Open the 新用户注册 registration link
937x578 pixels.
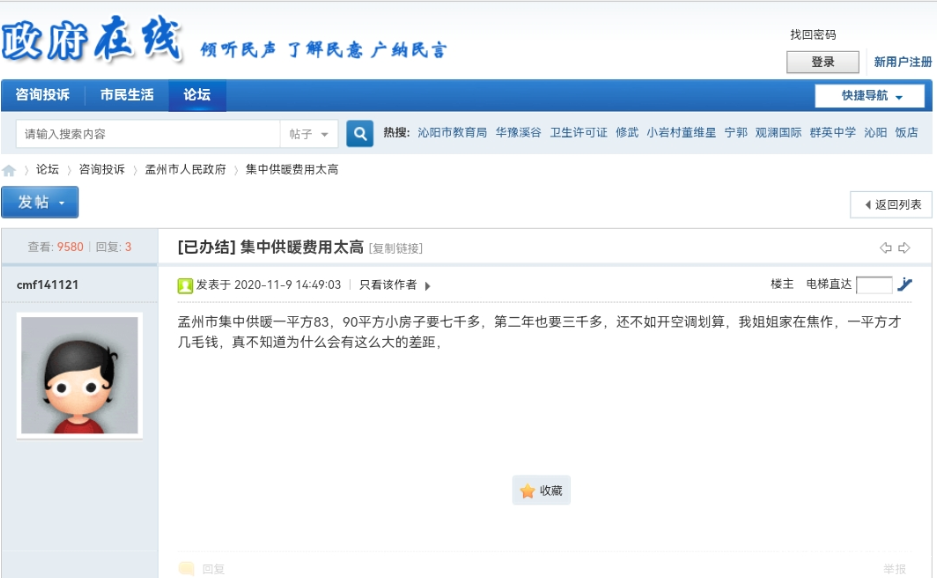click(x=902, y=62)
